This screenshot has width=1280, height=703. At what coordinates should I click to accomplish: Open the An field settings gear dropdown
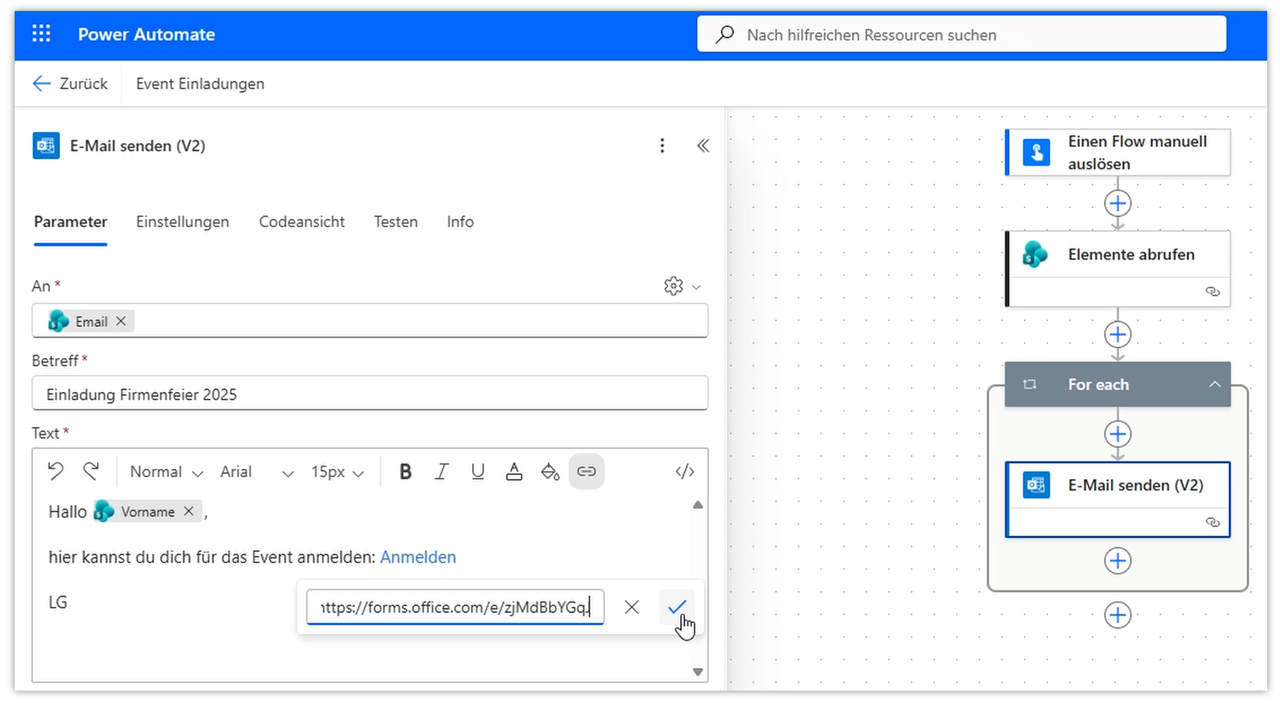pos(682,286)
